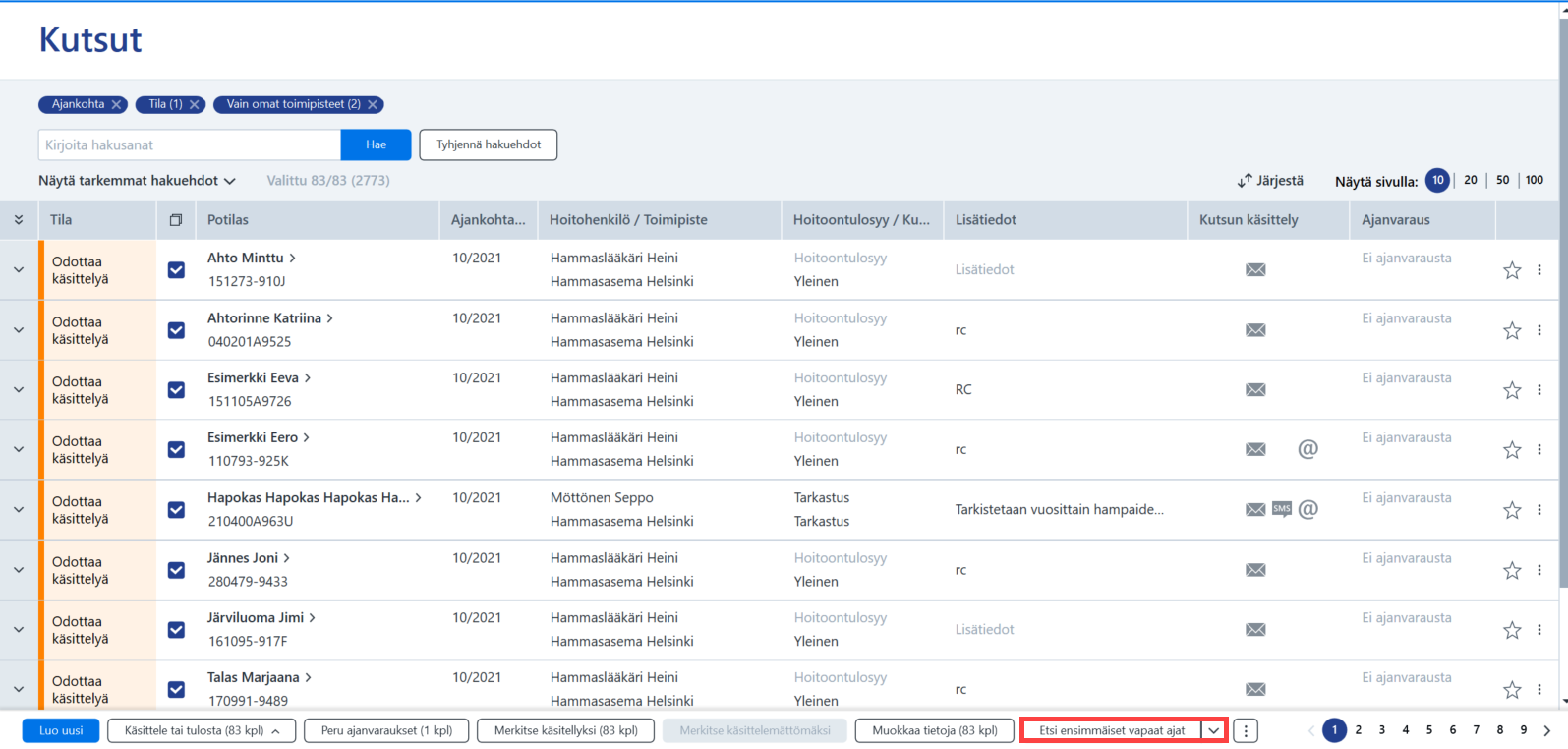Open three-dot menu for Esimerkki Eeva row
Viewport: 1568px width, 749px height.
pyautogui.click(x=1539, y=389)
